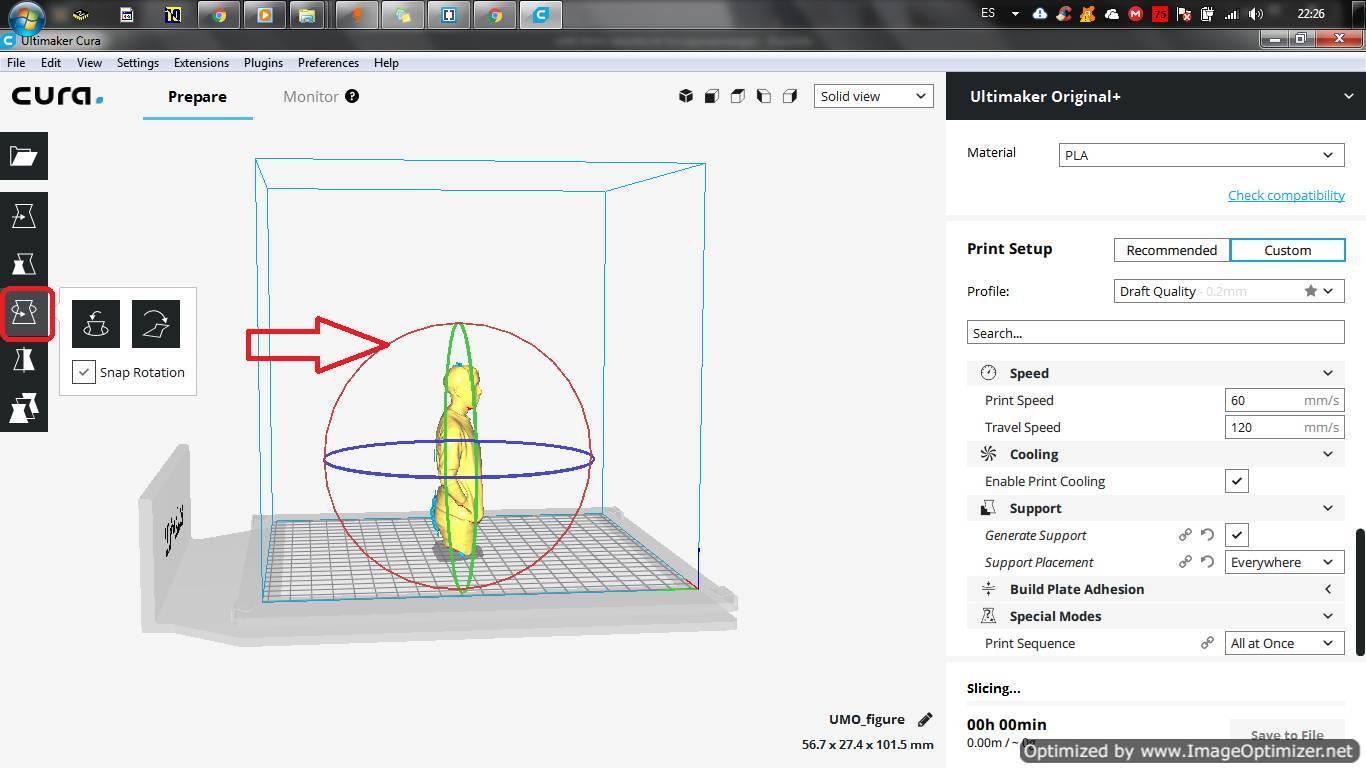Edit the UMO_figure job name pencil
Viewport: 1366px width, 768px height.
(x=925, y=719)
